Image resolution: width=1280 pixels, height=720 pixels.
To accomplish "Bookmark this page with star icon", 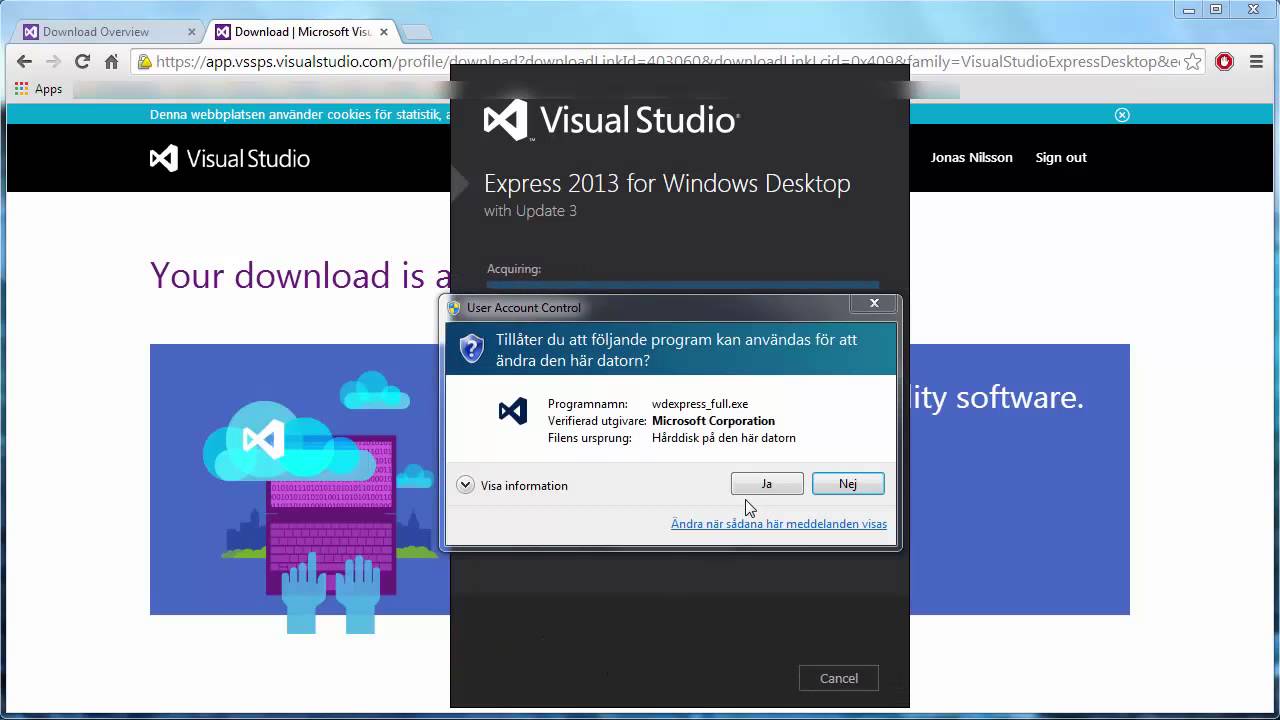I will click(1192, 62).
